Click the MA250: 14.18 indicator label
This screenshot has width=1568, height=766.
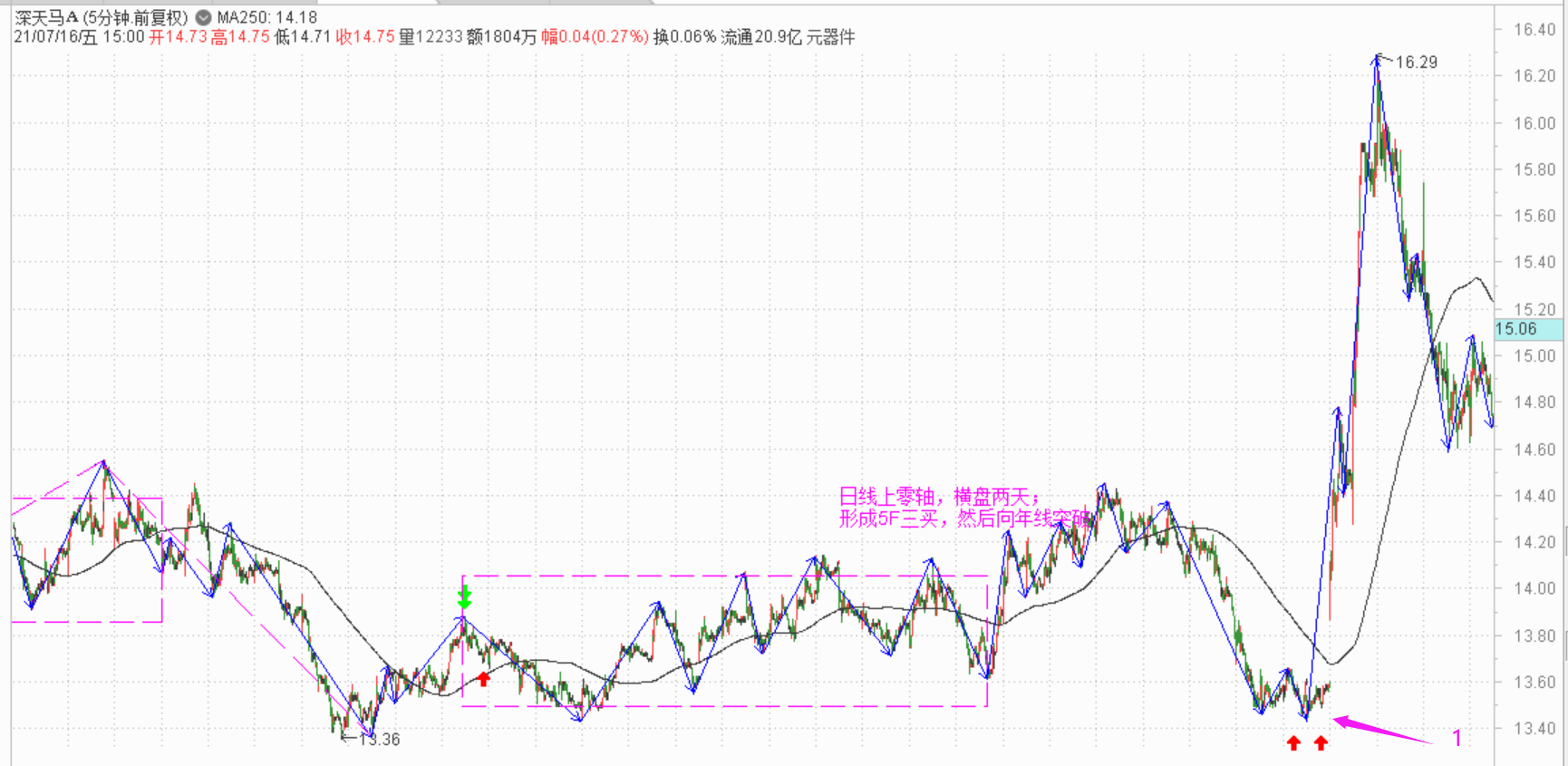point(267,17)
